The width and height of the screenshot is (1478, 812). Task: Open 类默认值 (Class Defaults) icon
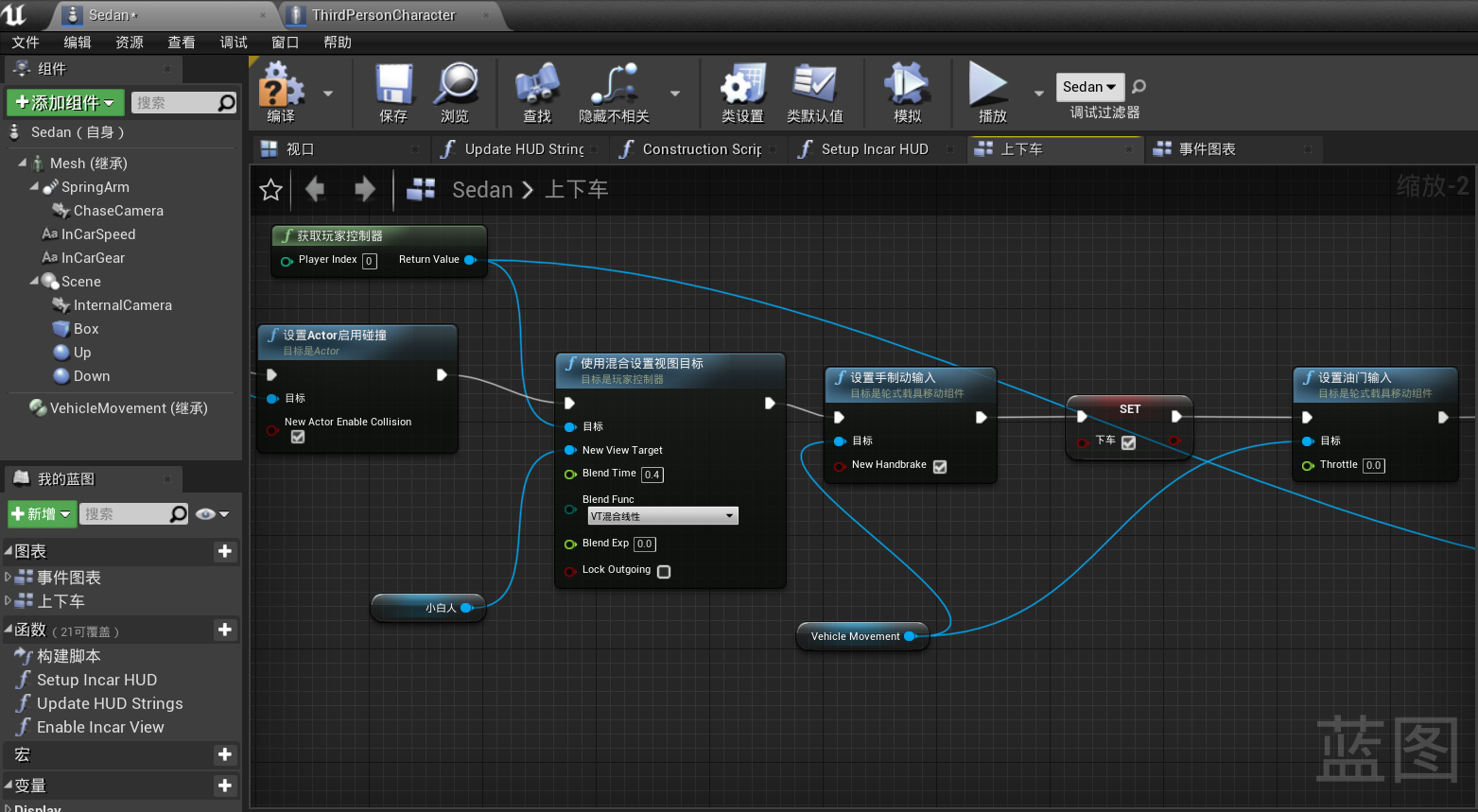(x=814, y=85)
